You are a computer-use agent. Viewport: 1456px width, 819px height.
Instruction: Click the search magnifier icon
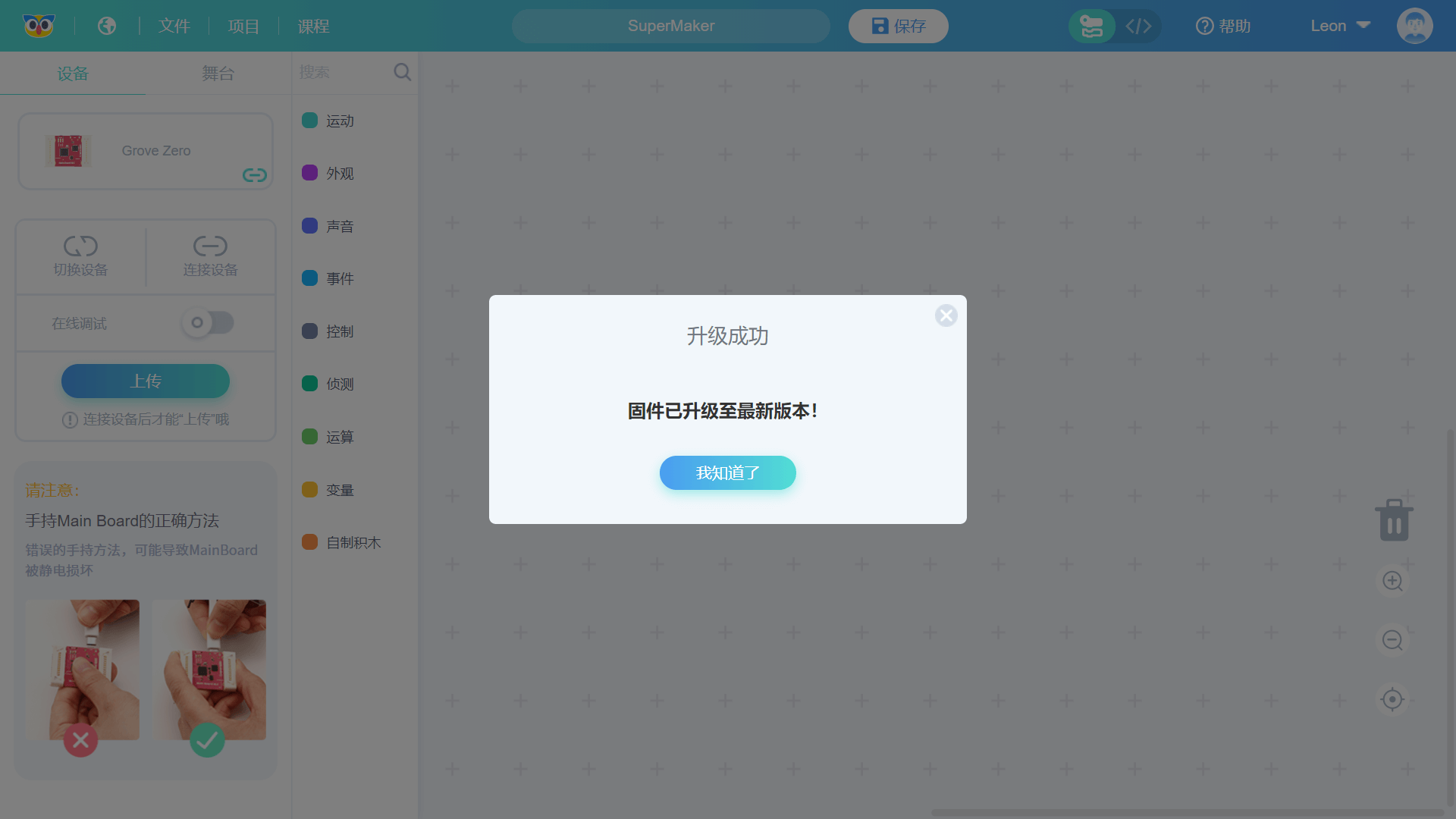[x=402, y=72]
